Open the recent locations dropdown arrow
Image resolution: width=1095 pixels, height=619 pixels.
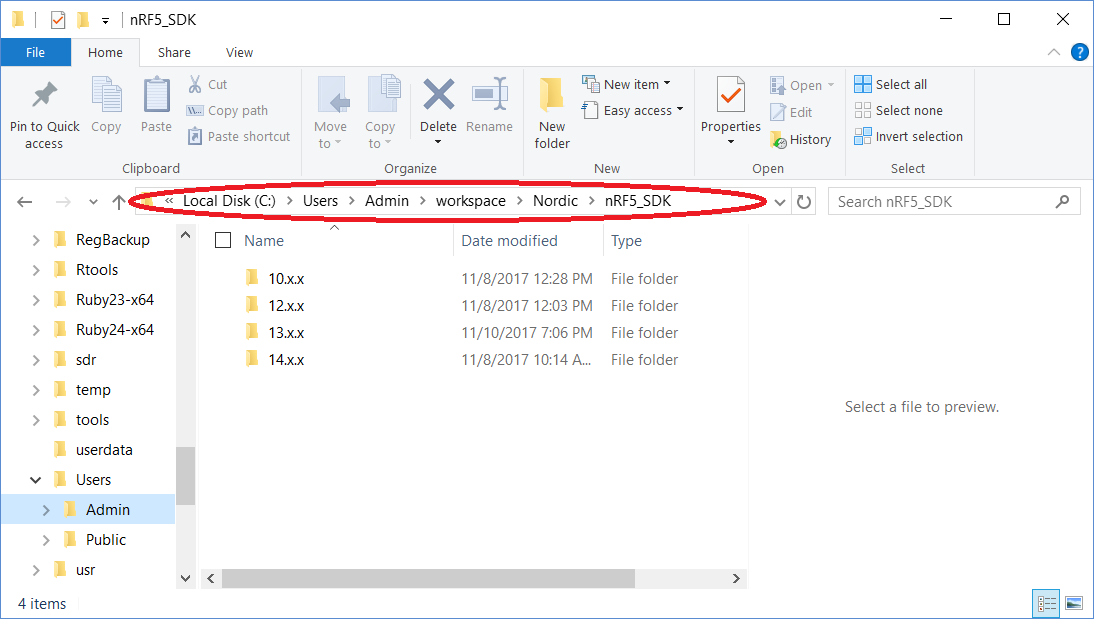click(93, 202)
